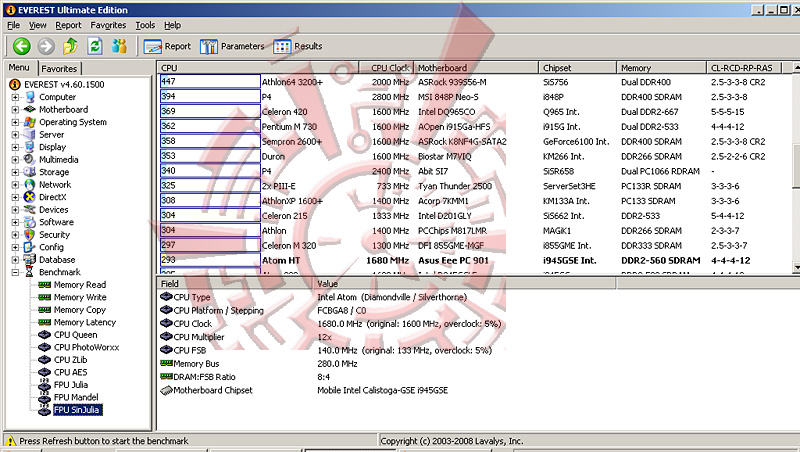Select CPU ZLib benchmark icon

tap(44, 360)
